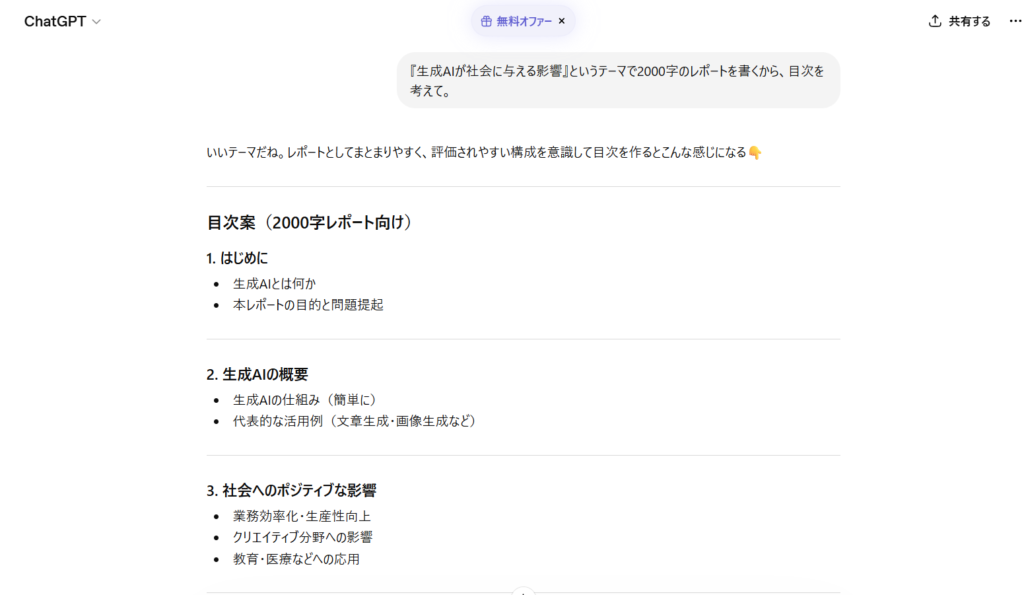The image size is (1024, 595).
Task: Select the user prompt message bubble
Action: tap(618, 80)
